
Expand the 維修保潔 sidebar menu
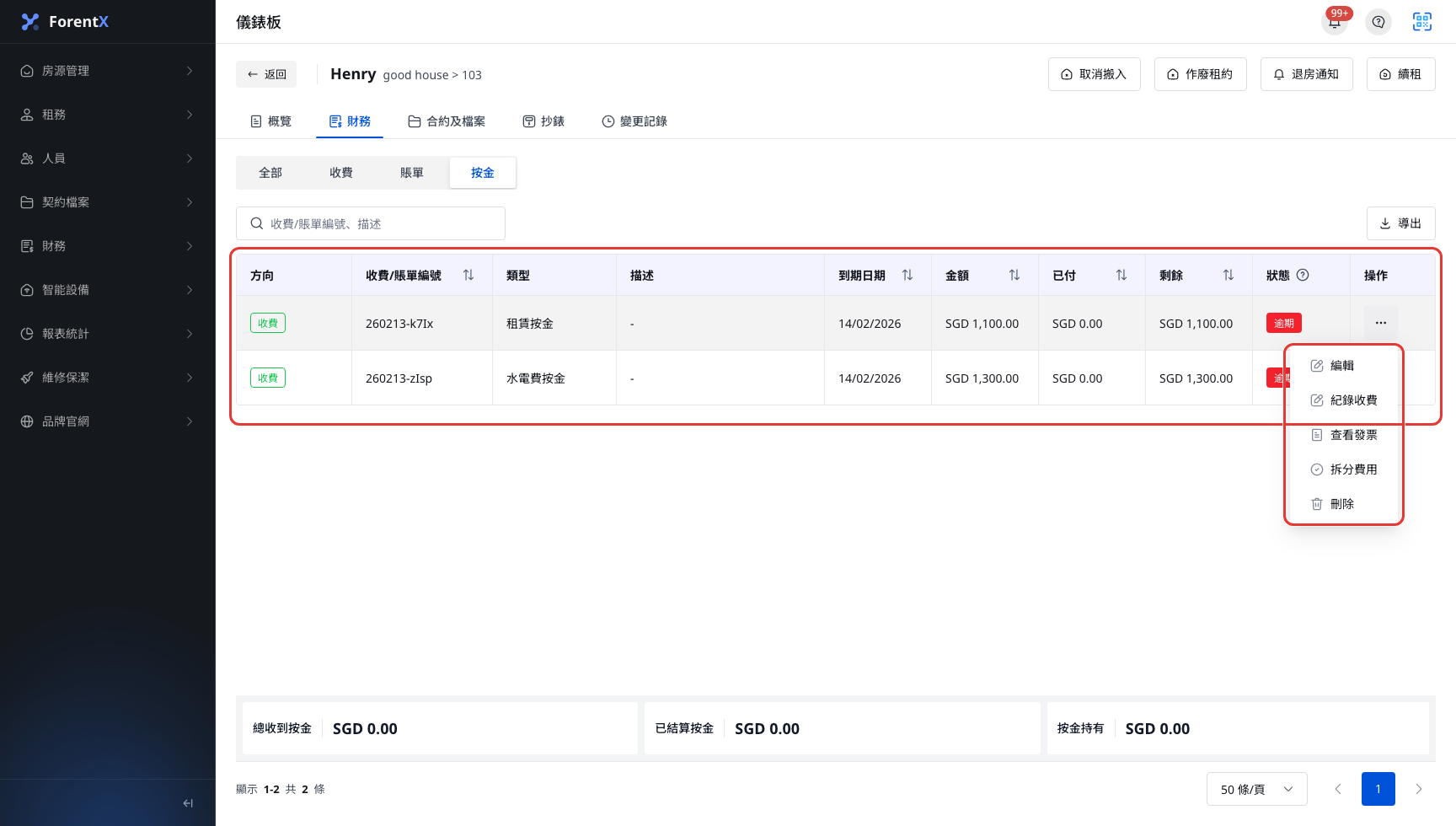pyautogui.click(x=108, y=378)
